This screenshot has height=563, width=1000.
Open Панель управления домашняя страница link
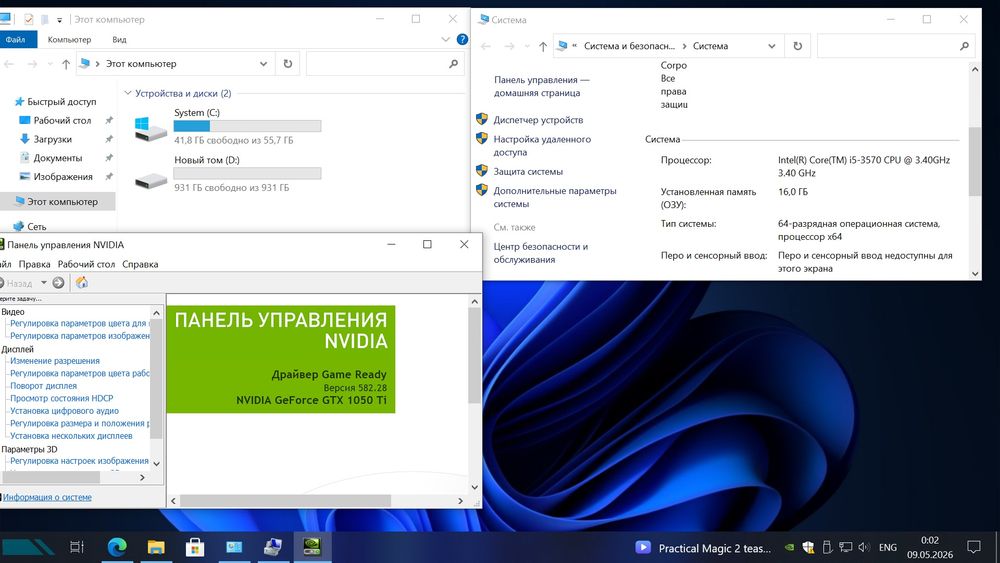(x=541, y=86)
